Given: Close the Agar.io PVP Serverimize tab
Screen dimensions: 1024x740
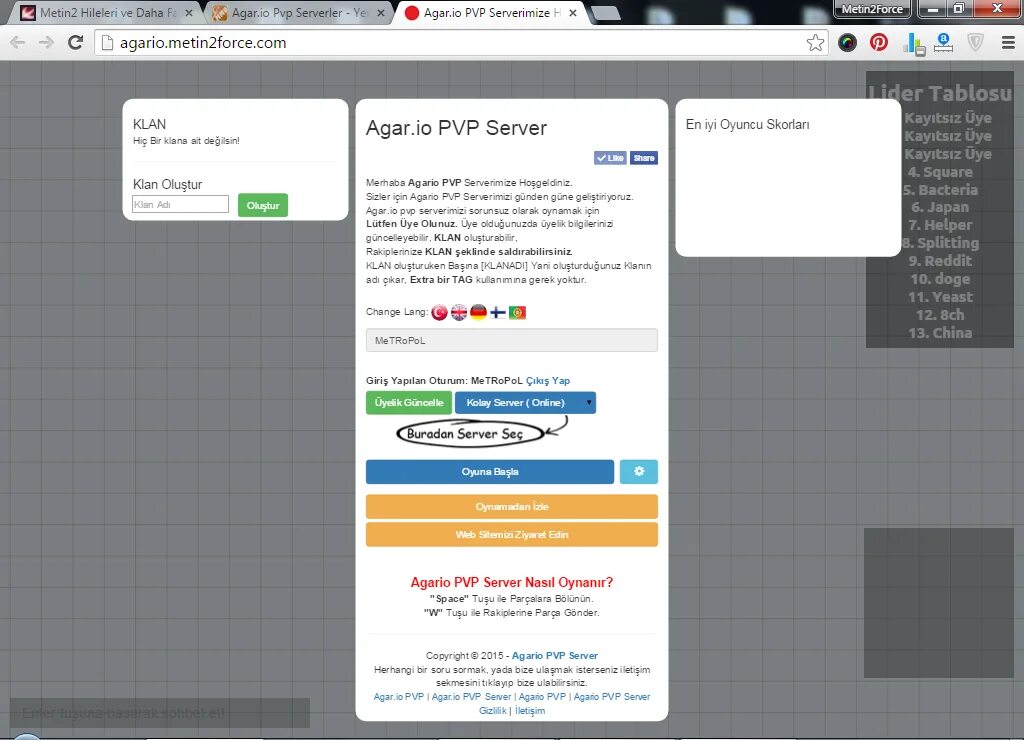Looking at the screenshot, I should point(573,12).
